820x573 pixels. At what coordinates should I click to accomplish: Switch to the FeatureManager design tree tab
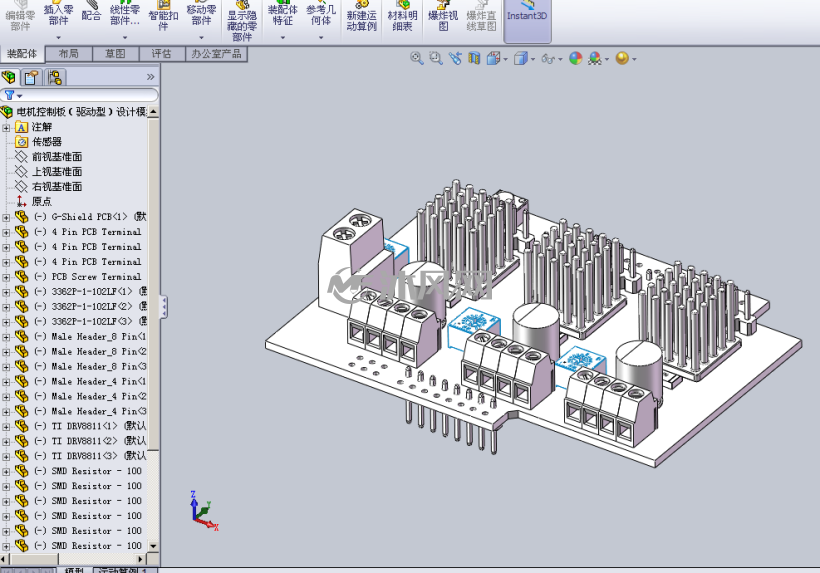[9, 77]
